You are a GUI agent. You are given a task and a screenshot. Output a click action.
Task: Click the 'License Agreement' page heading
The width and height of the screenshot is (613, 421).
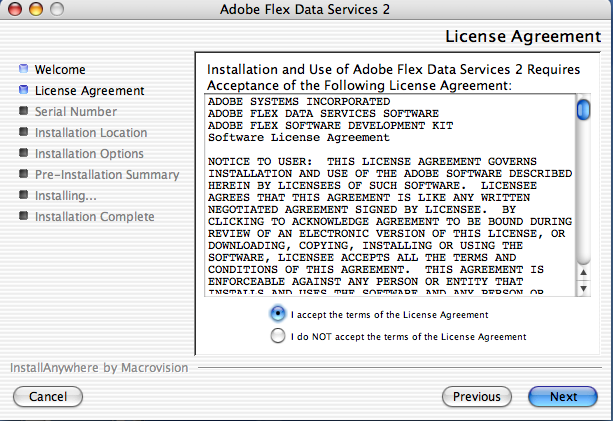(x=523, y=36)
